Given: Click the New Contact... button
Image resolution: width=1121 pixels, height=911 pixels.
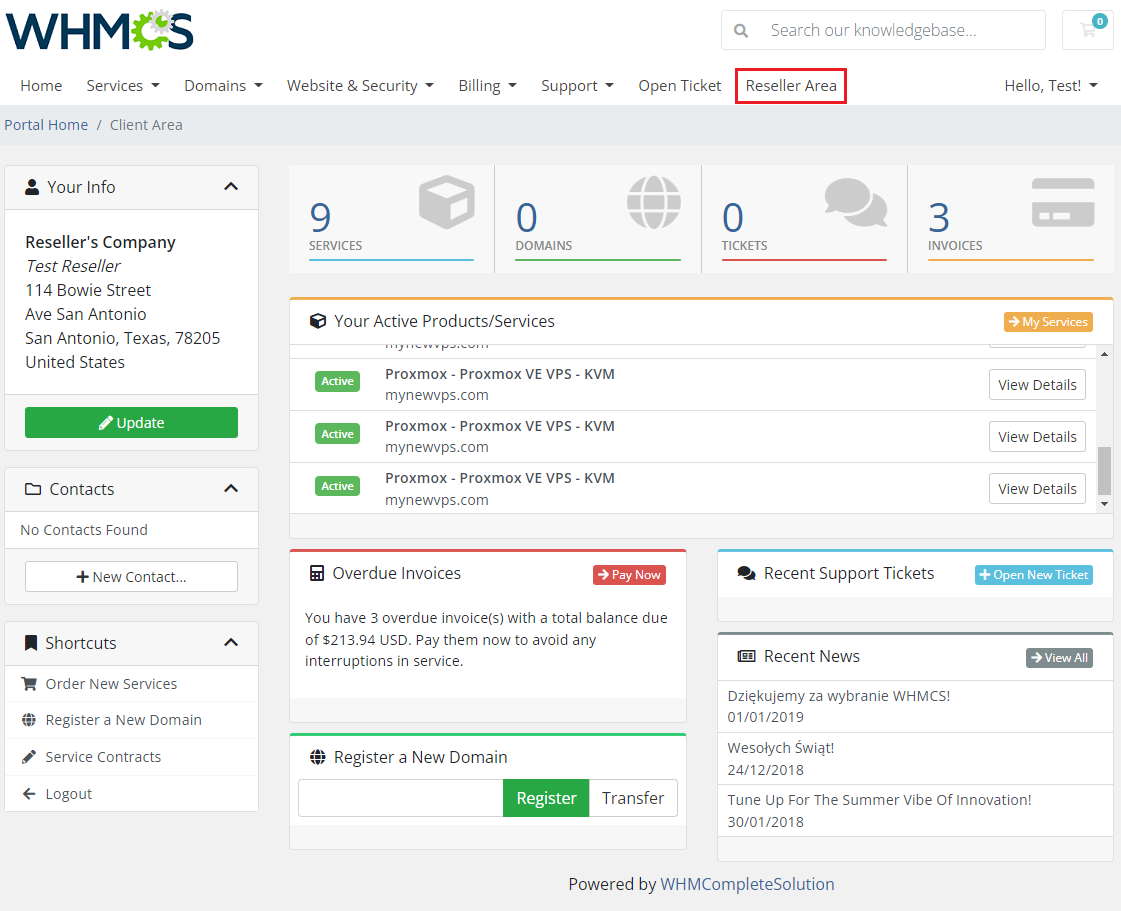Looking at the screenshot, I should [x=132, y=576].
